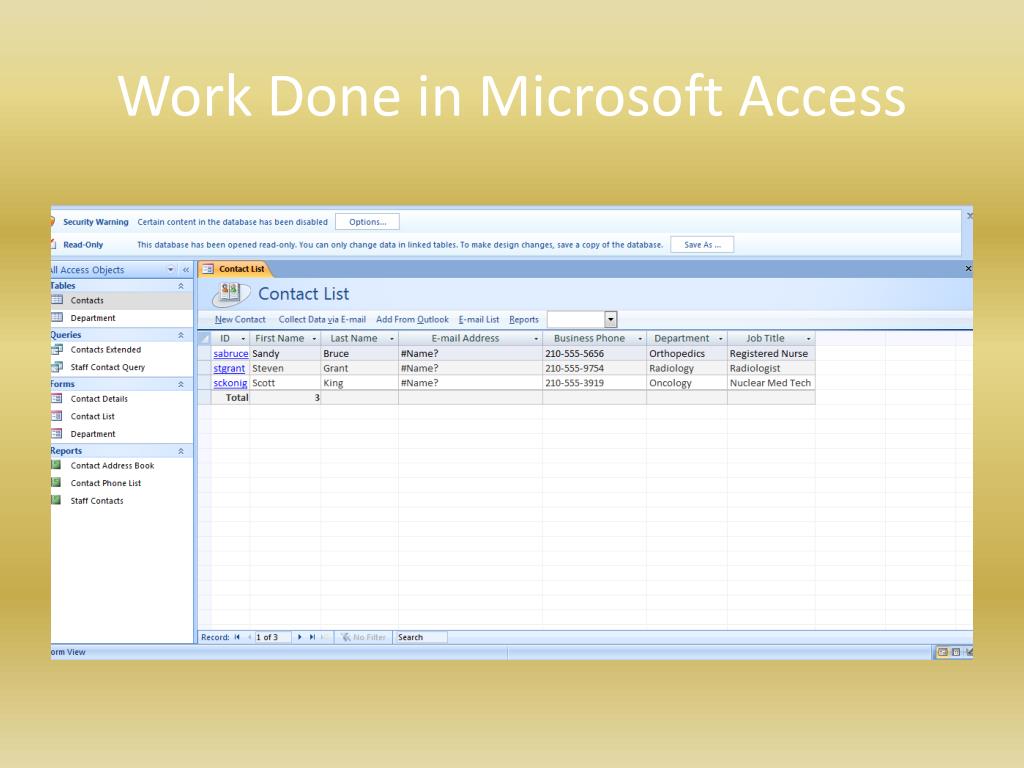Viewport: 1024px width, 768px height.
Task: Select the Department cell 'Orthopedics'
Action: [687, 353]
